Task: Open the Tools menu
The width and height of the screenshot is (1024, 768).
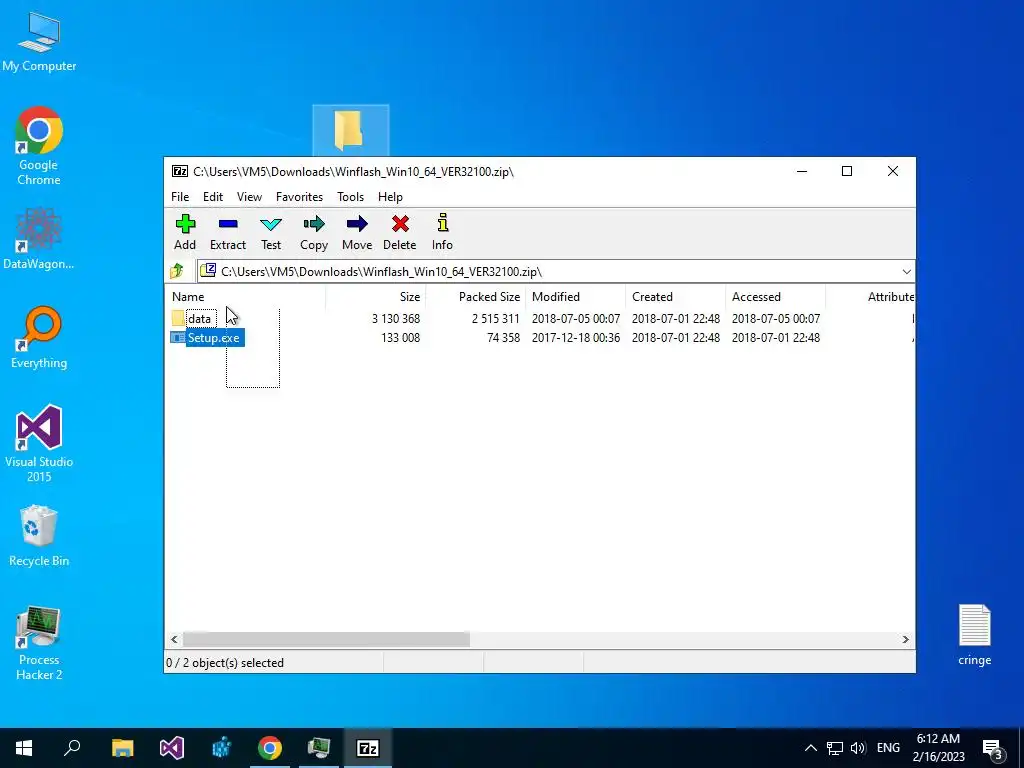Action: tap(350, 197)
